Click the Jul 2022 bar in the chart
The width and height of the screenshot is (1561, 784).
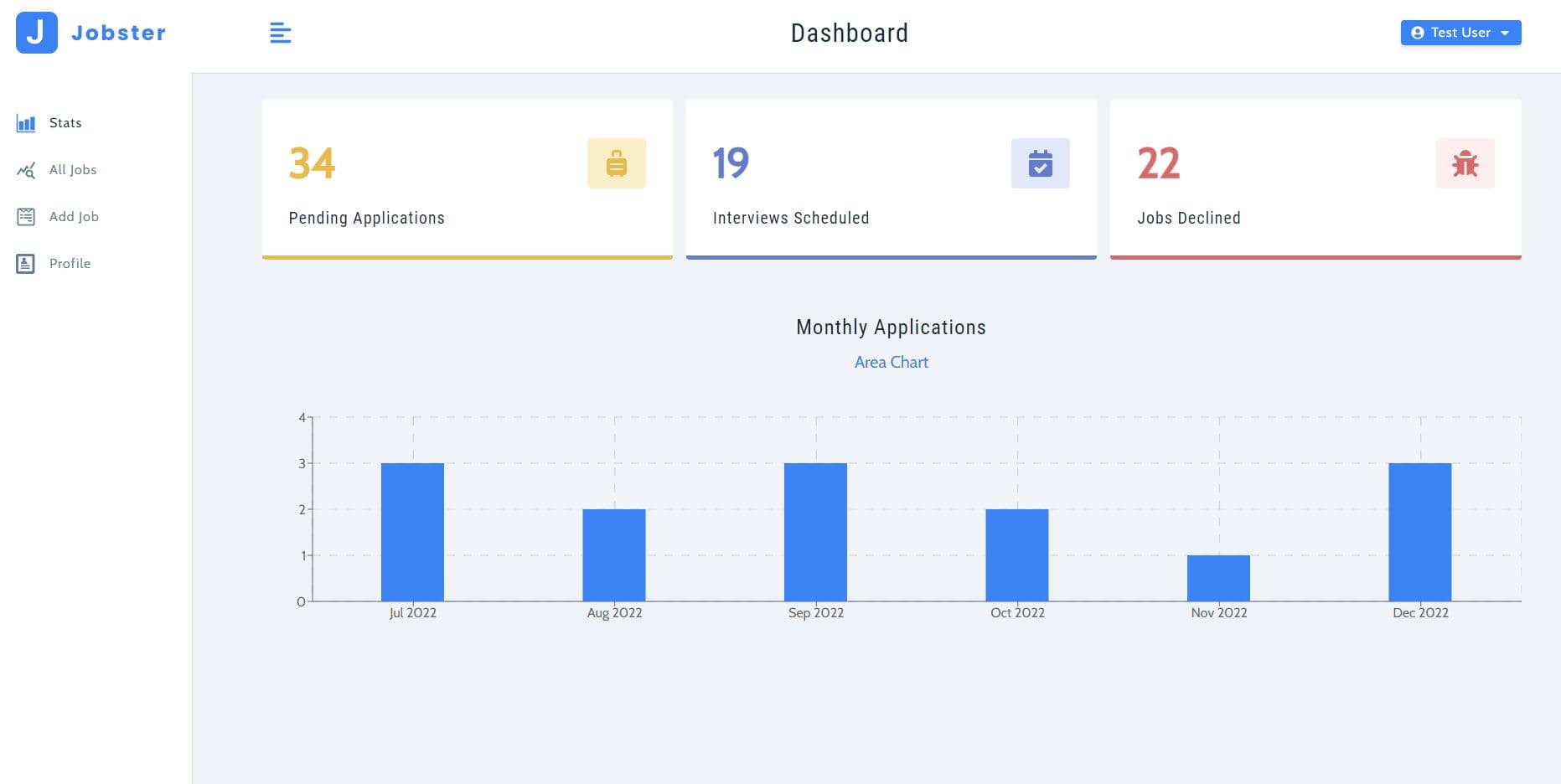[412, 532]
